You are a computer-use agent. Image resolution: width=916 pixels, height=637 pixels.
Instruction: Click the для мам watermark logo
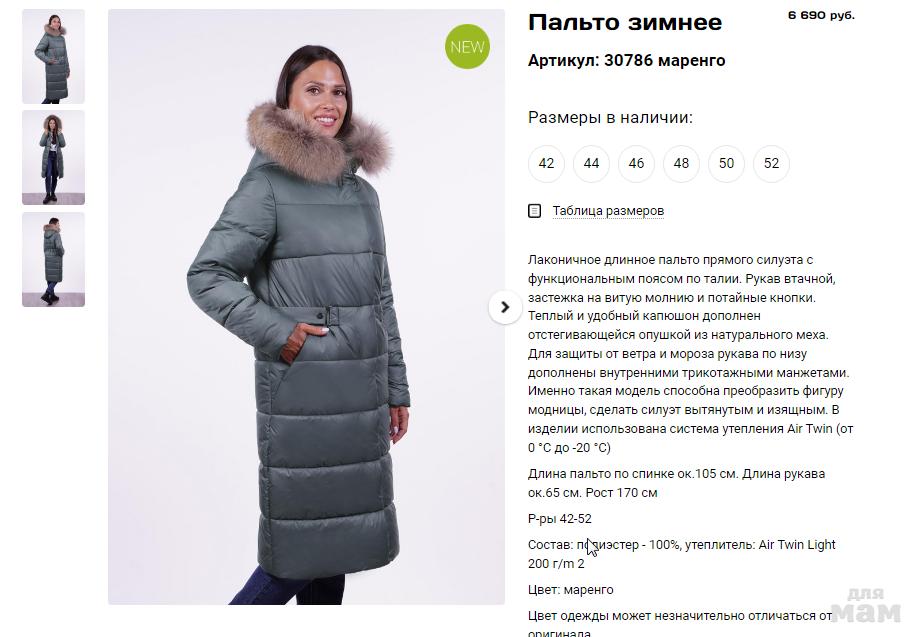pyautogui.click(x=866, y=605)
